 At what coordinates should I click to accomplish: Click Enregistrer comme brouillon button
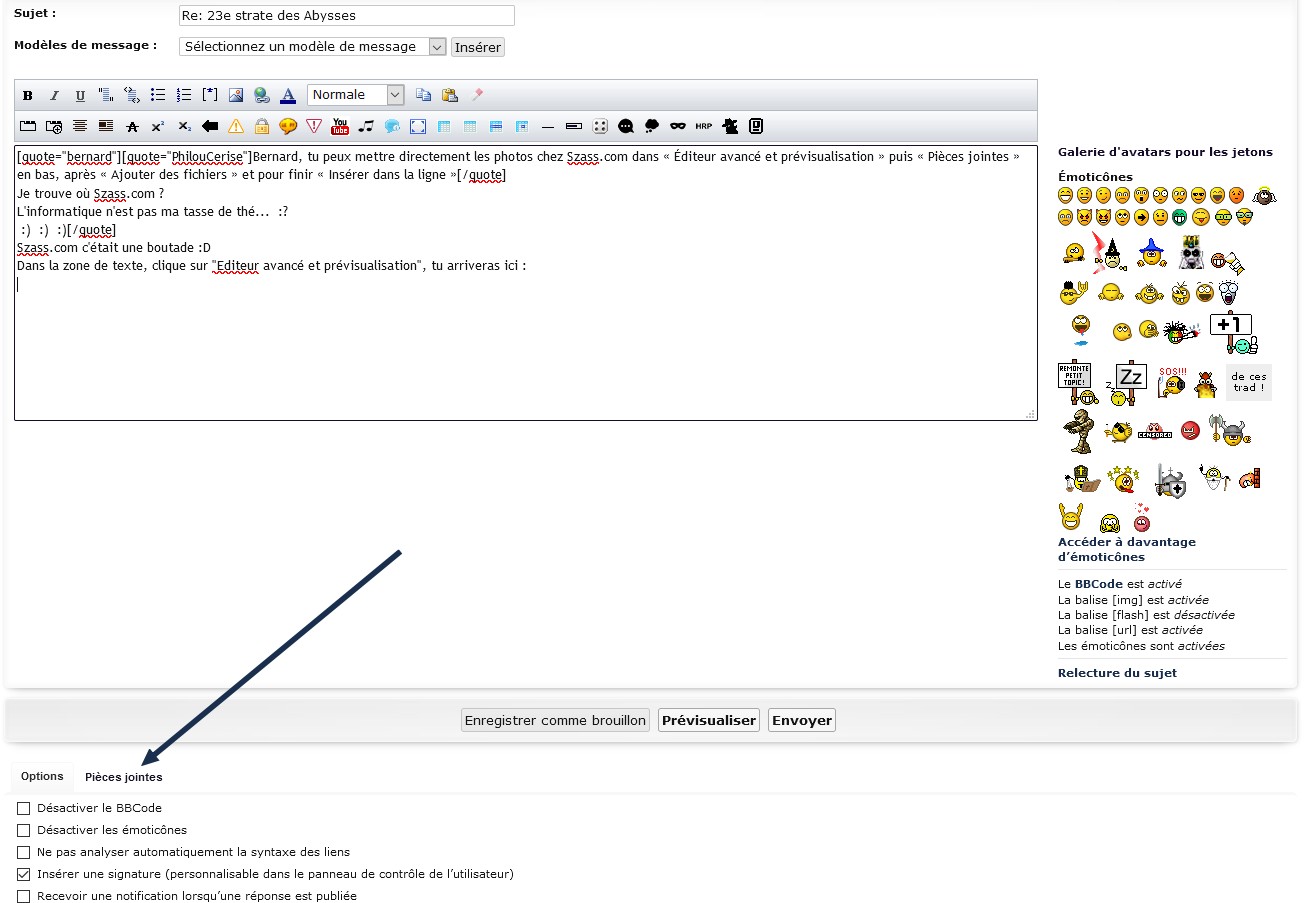tap(555, 720)
